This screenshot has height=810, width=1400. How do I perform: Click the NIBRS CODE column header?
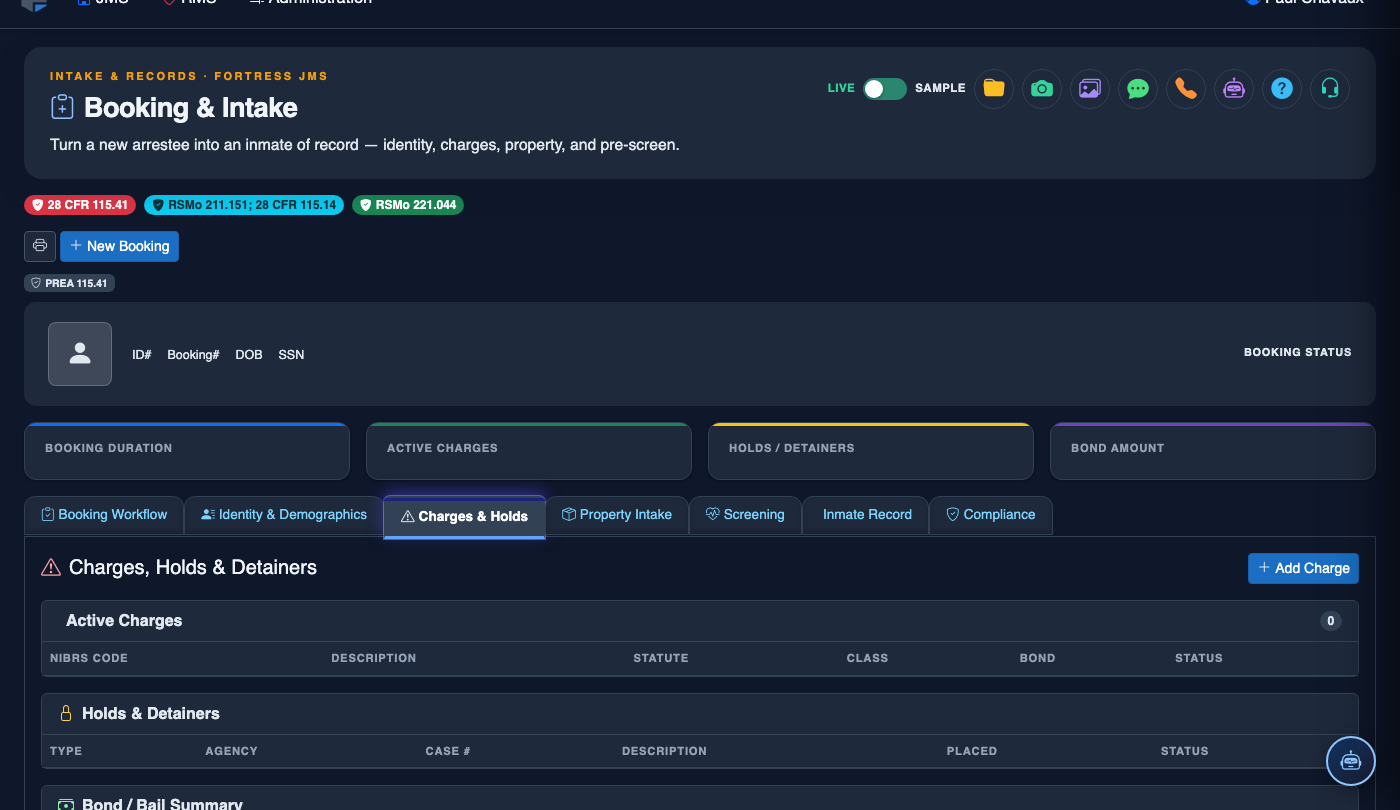(89, 658)
